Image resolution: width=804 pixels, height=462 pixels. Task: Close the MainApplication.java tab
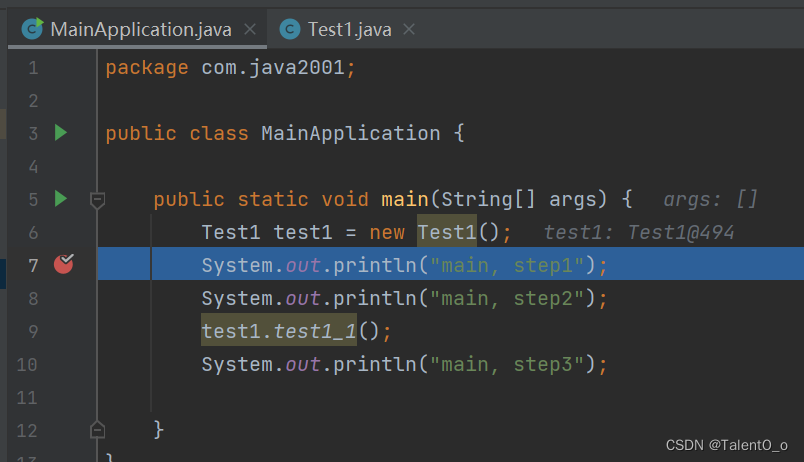(250, 29)
